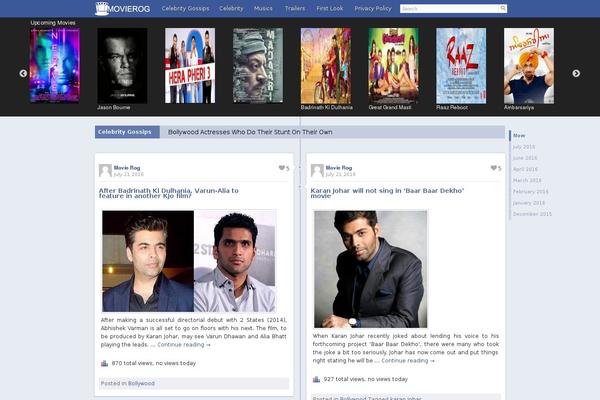Open the Celebrity Gossips menu item

point(185,8)
